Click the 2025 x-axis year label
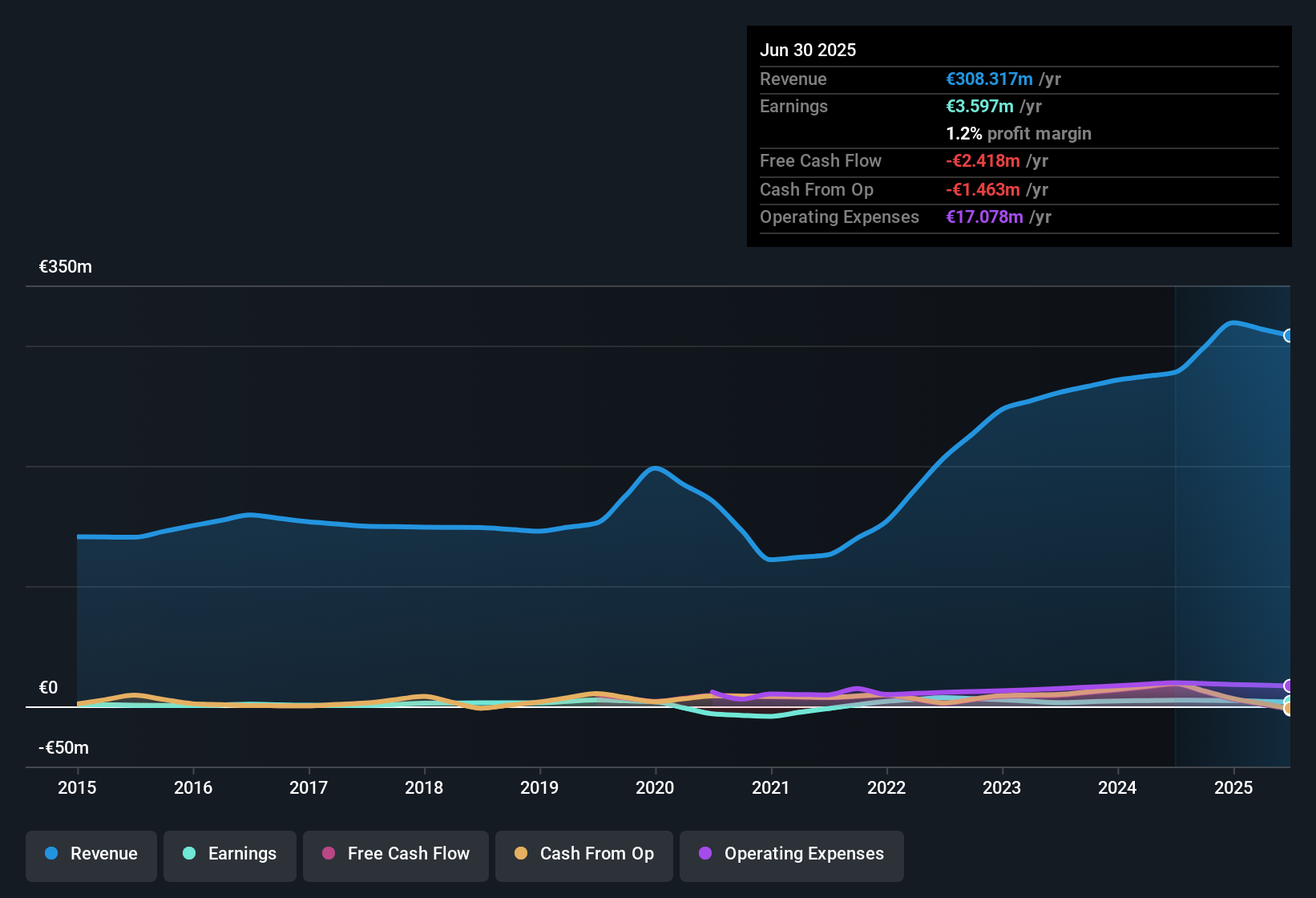Screen dimensions: 1316x898 [1233, 787]
